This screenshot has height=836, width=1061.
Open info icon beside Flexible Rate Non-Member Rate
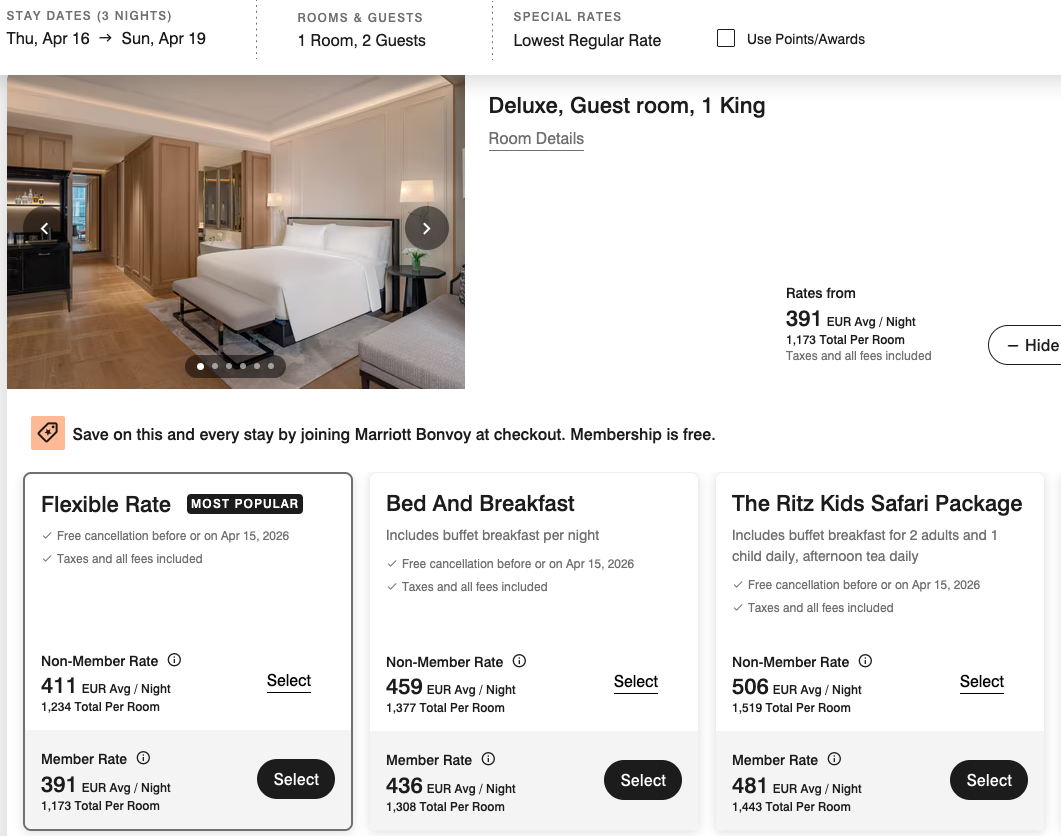click(x=174, y=660)
